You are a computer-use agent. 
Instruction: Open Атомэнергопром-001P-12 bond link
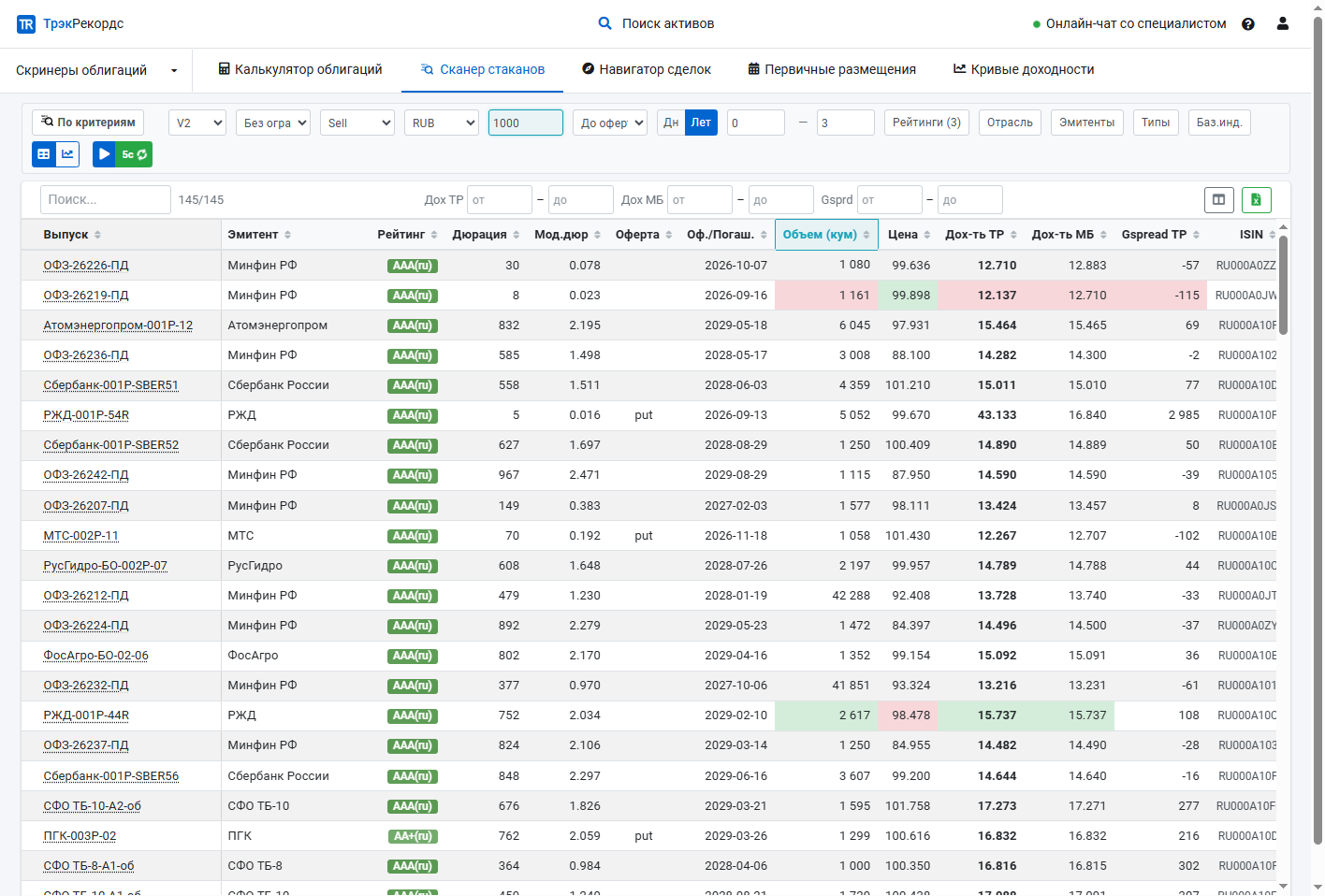pos(118,325)
